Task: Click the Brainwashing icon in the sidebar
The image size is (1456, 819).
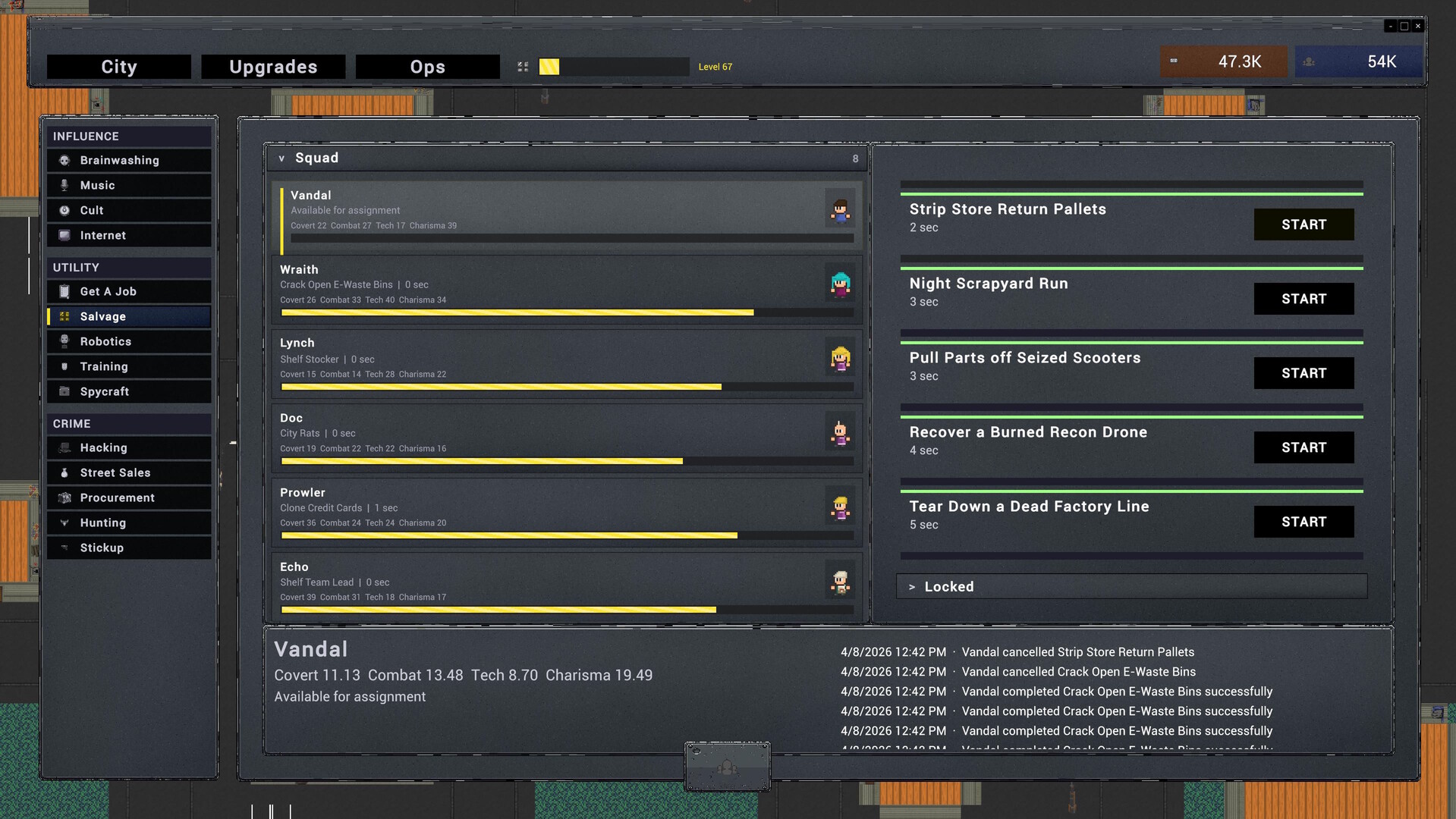Action: [x=64, y=160]
